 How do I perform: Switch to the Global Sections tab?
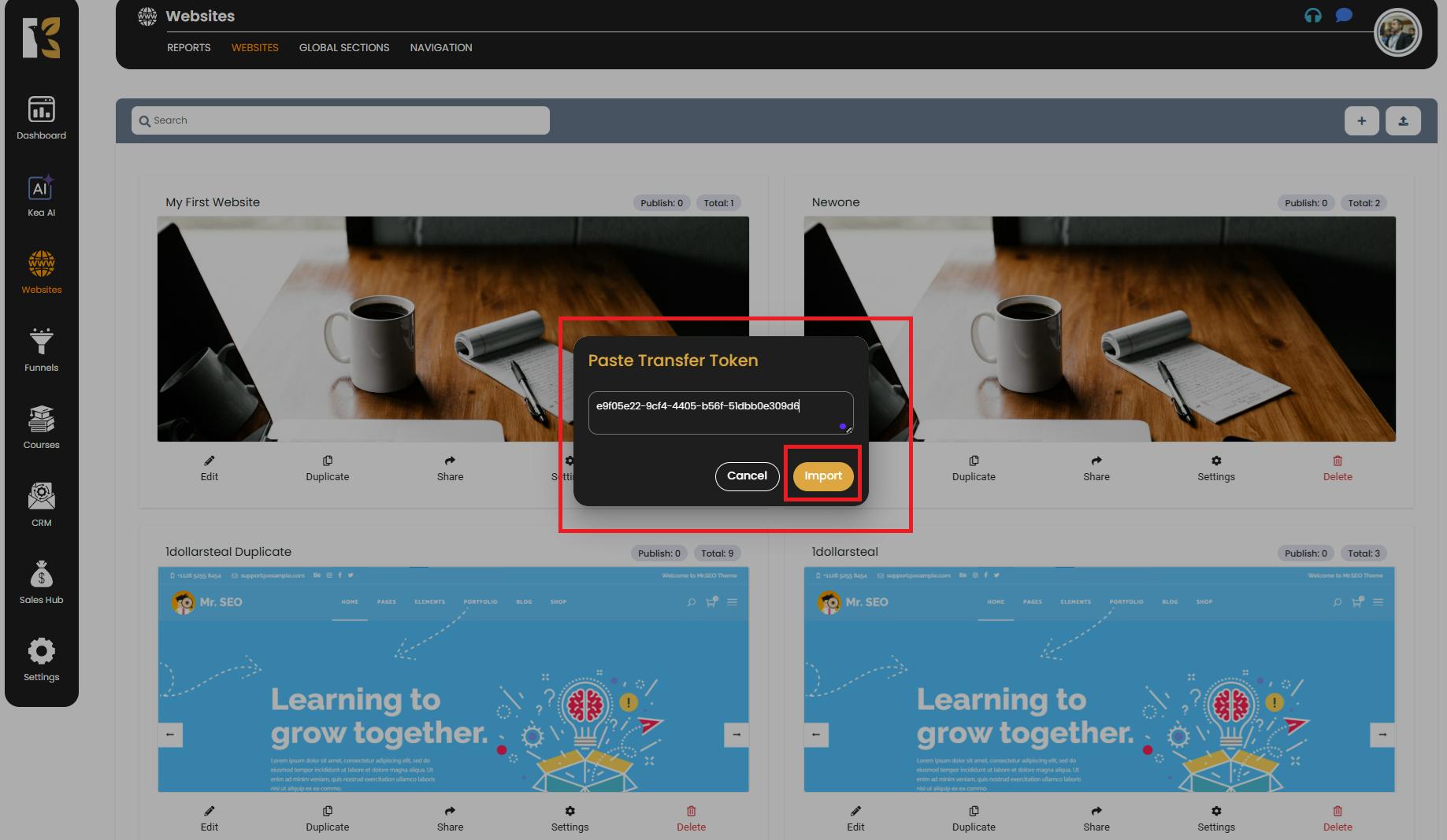click(x=343, y=47)
